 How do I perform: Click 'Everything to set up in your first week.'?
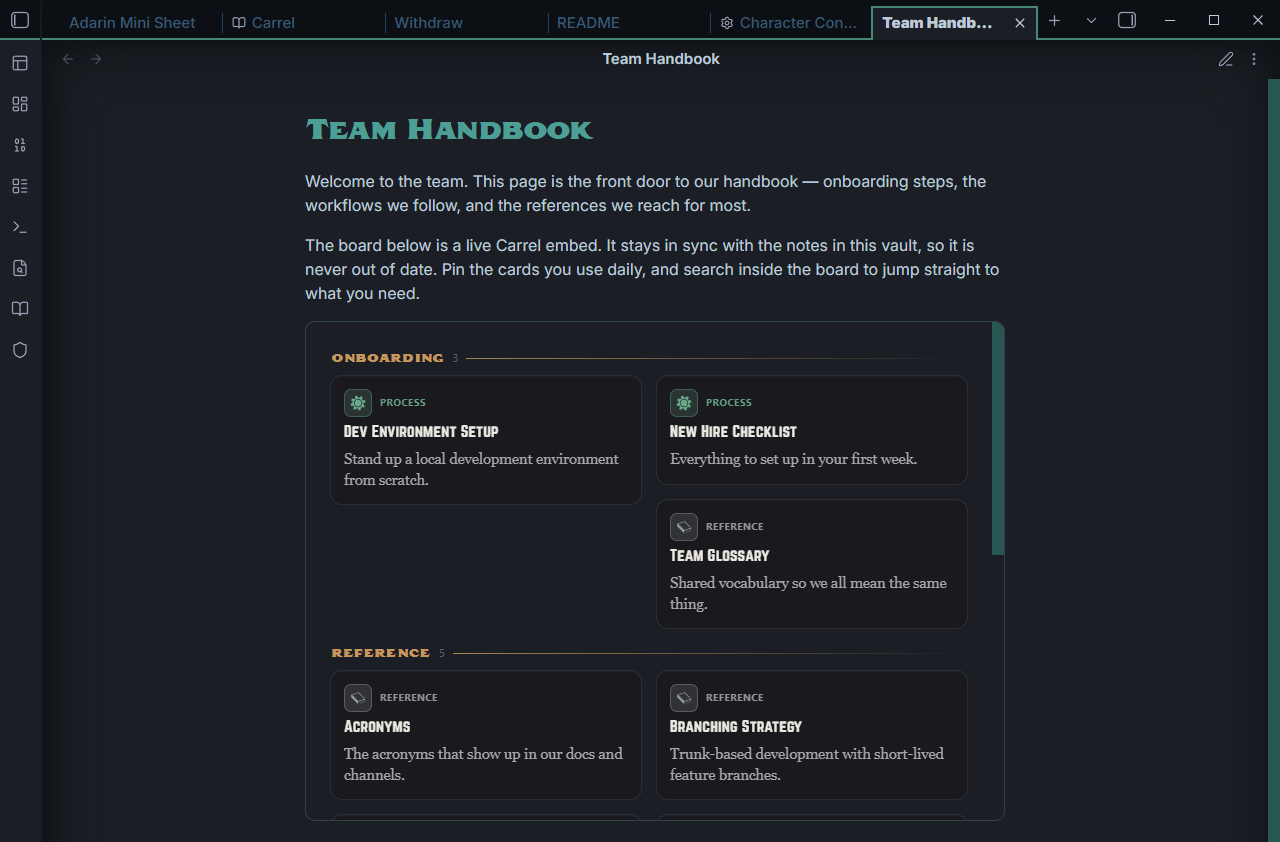point(794,459)
